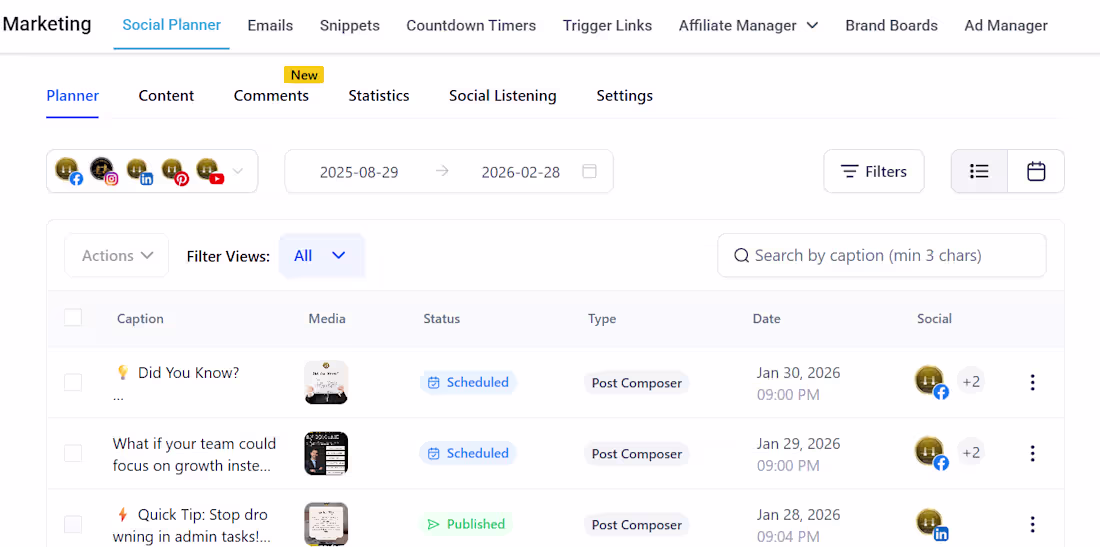This screenshot has height=547, width=1100.
Task: Focus the Search by caption field
Action: click(x=882, y=255)
